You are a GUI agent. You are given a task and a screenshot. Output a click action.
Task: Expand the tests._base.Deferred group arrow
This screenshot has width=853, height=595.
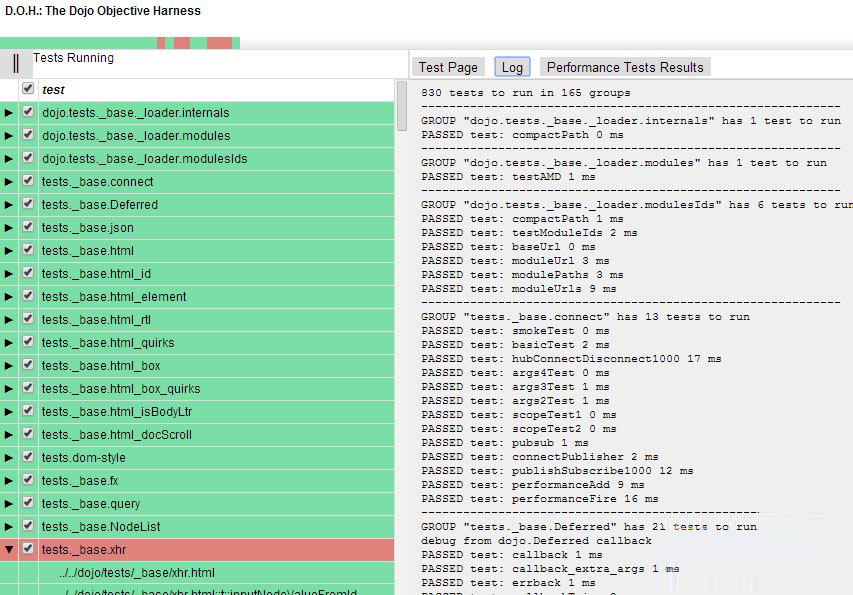pos(9,205)
